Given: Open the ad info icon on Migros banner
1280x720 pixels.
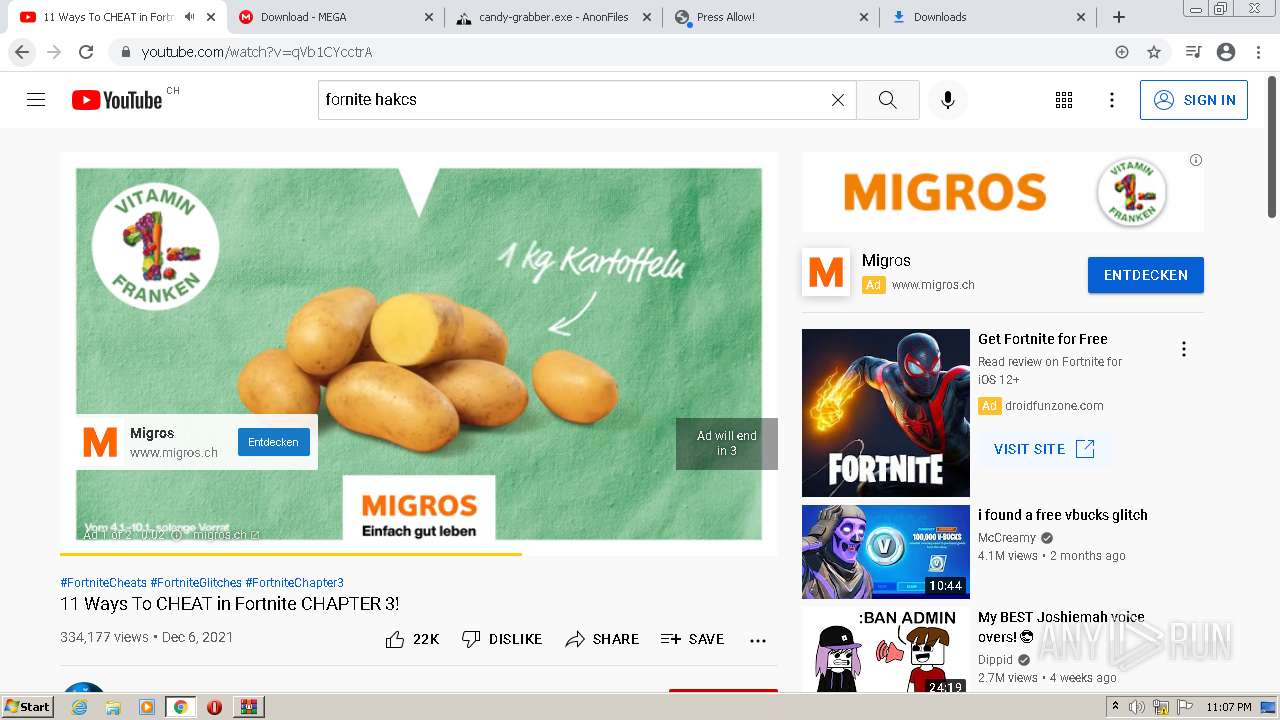Looking at the screenshot, I should (x=1196, y=160).
